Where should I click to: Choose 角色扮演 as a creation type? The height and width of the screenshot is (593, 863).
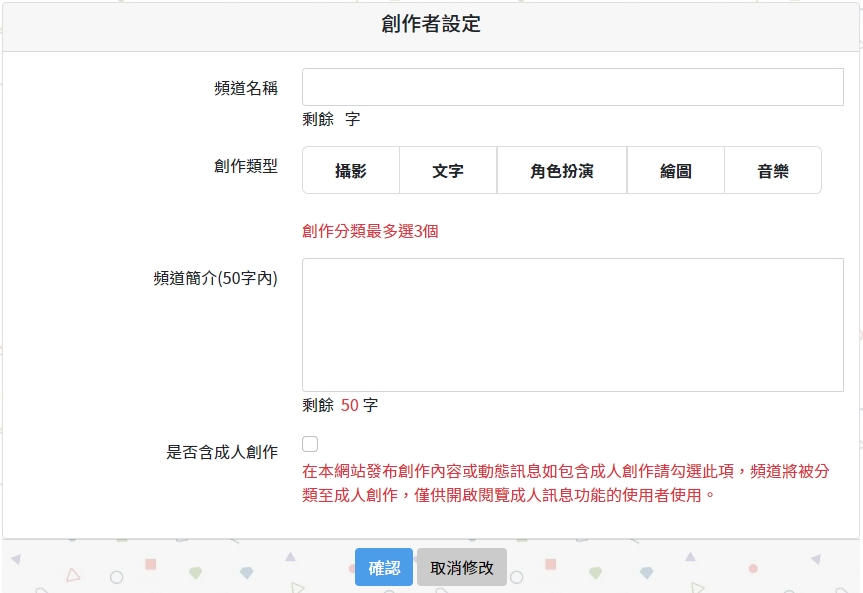tap(561, 171)
